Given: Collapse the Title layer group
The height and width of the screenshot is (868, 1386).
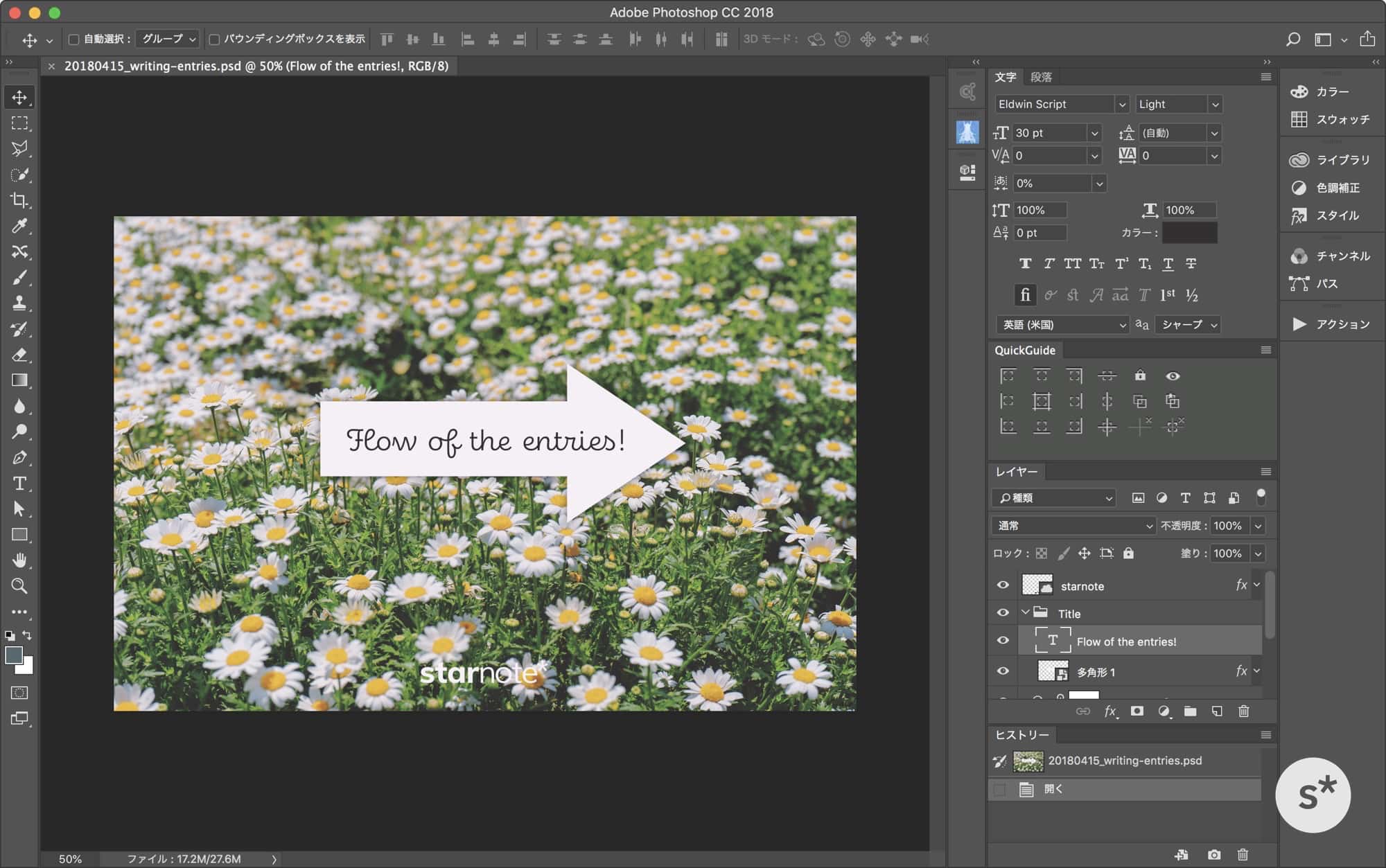Looking at the screenshot, I should (1025, 612).
